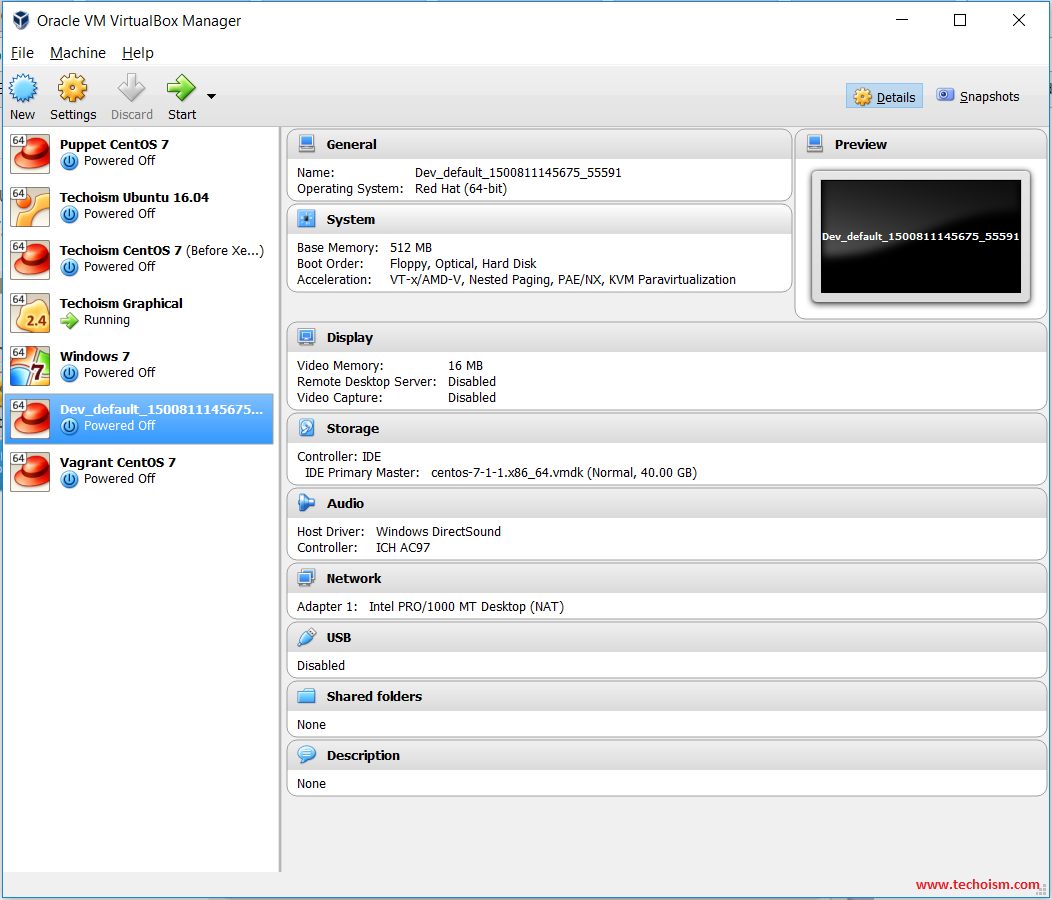Image resolution: width=1052 pixels, height=900 pixels.
Task: Select Techoism Graphical name in list
Action: (x=121, y=303)
